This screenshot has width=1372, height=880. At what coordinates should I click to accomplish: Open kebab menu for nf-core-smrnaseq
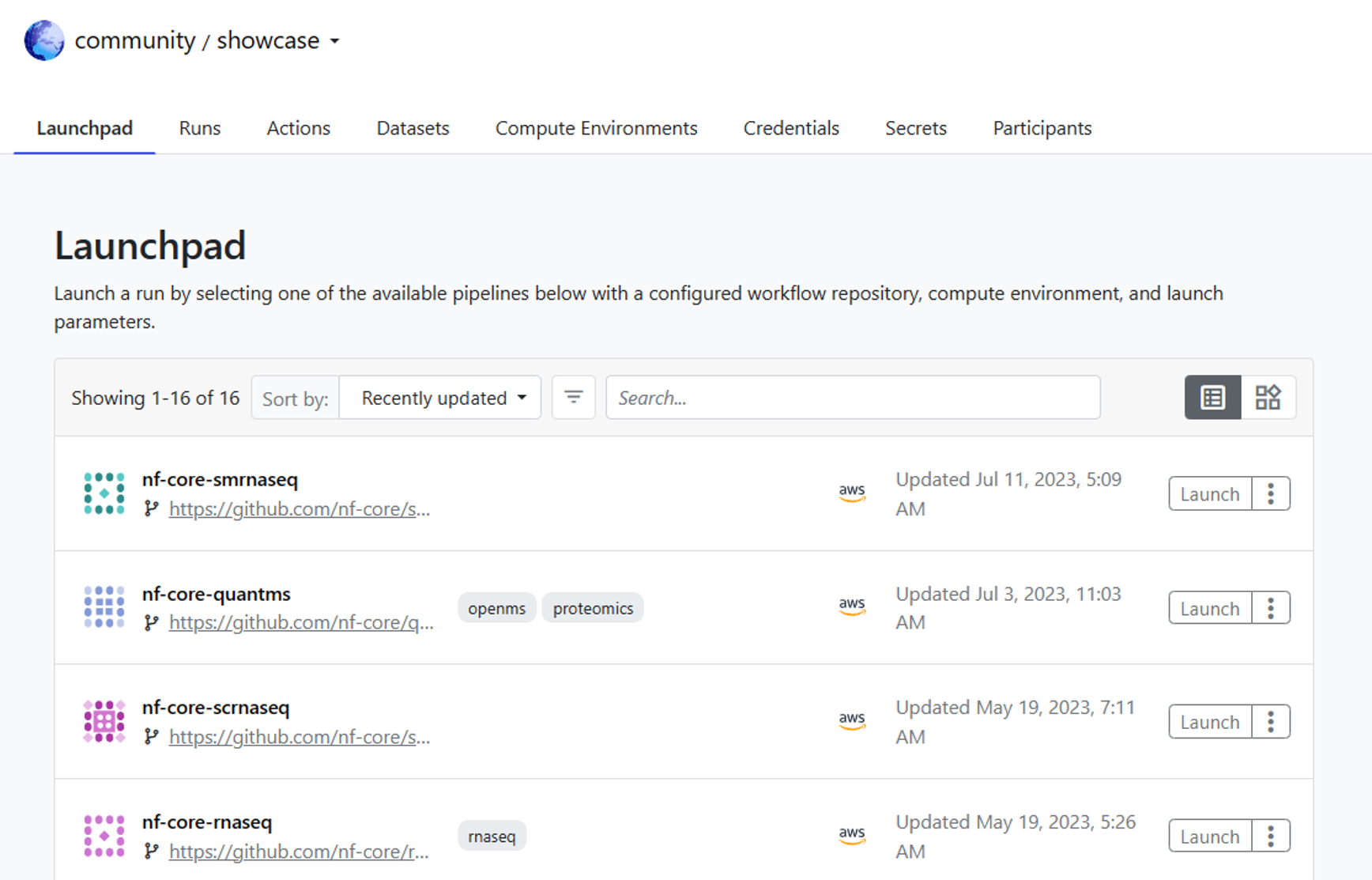point(1271,493)
